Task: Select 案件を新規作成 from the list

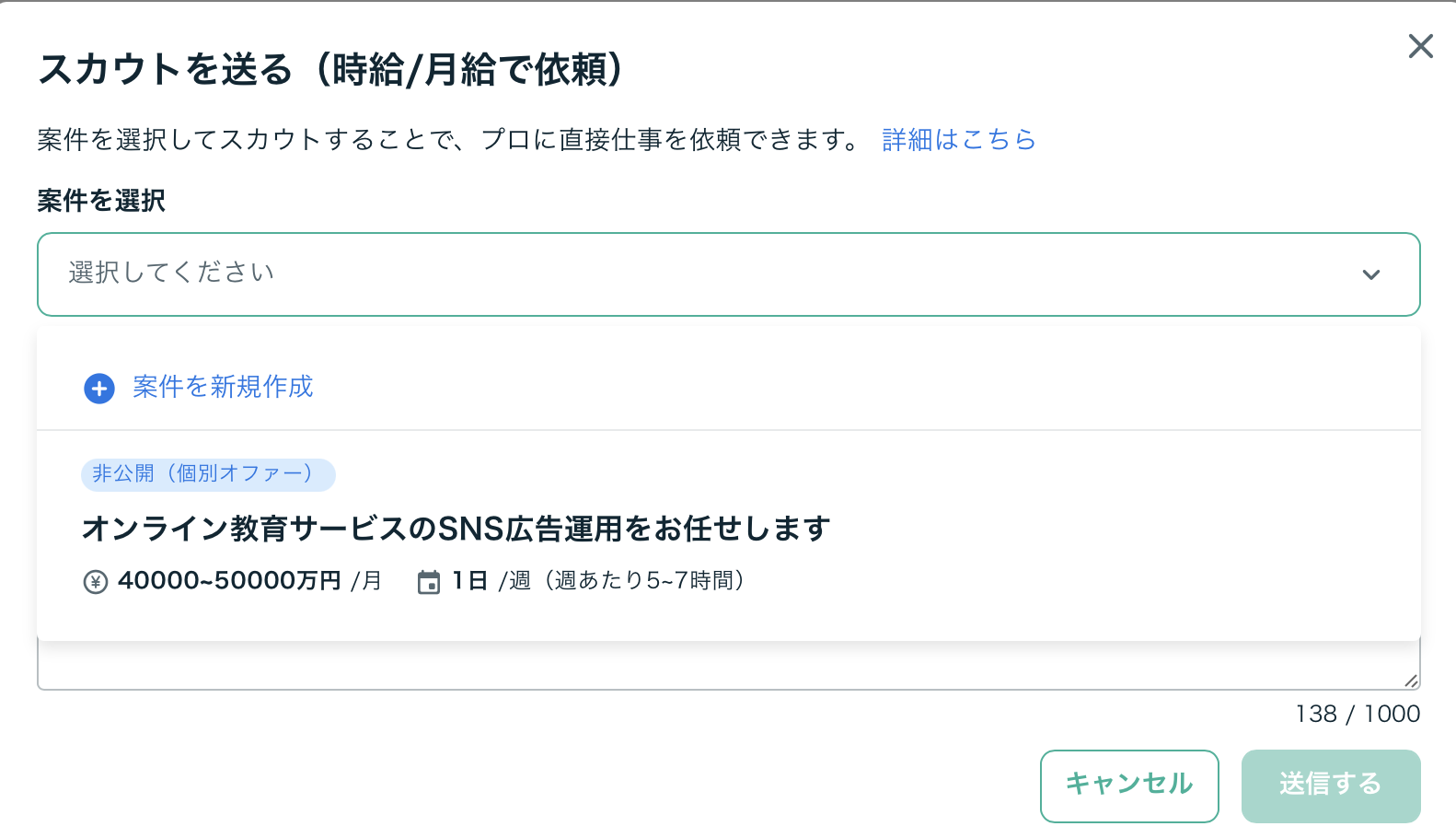Action: [223, 387]
